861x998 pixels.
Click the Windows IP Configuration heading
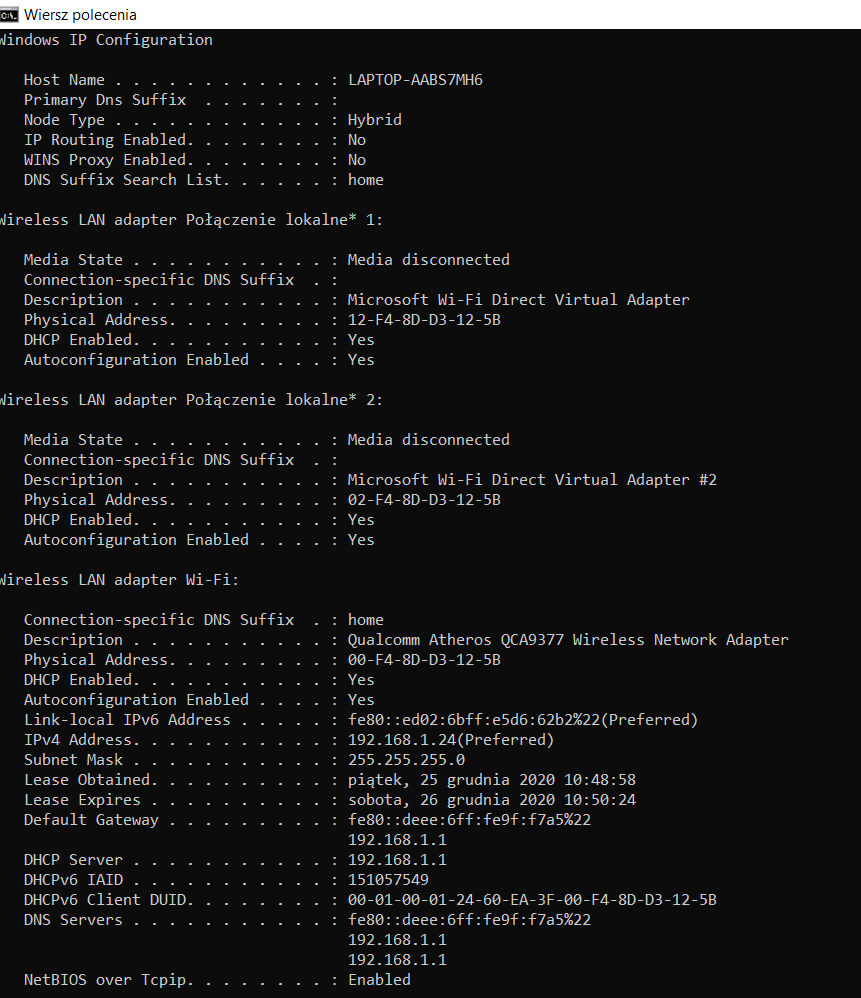click(x=106, y=40)
